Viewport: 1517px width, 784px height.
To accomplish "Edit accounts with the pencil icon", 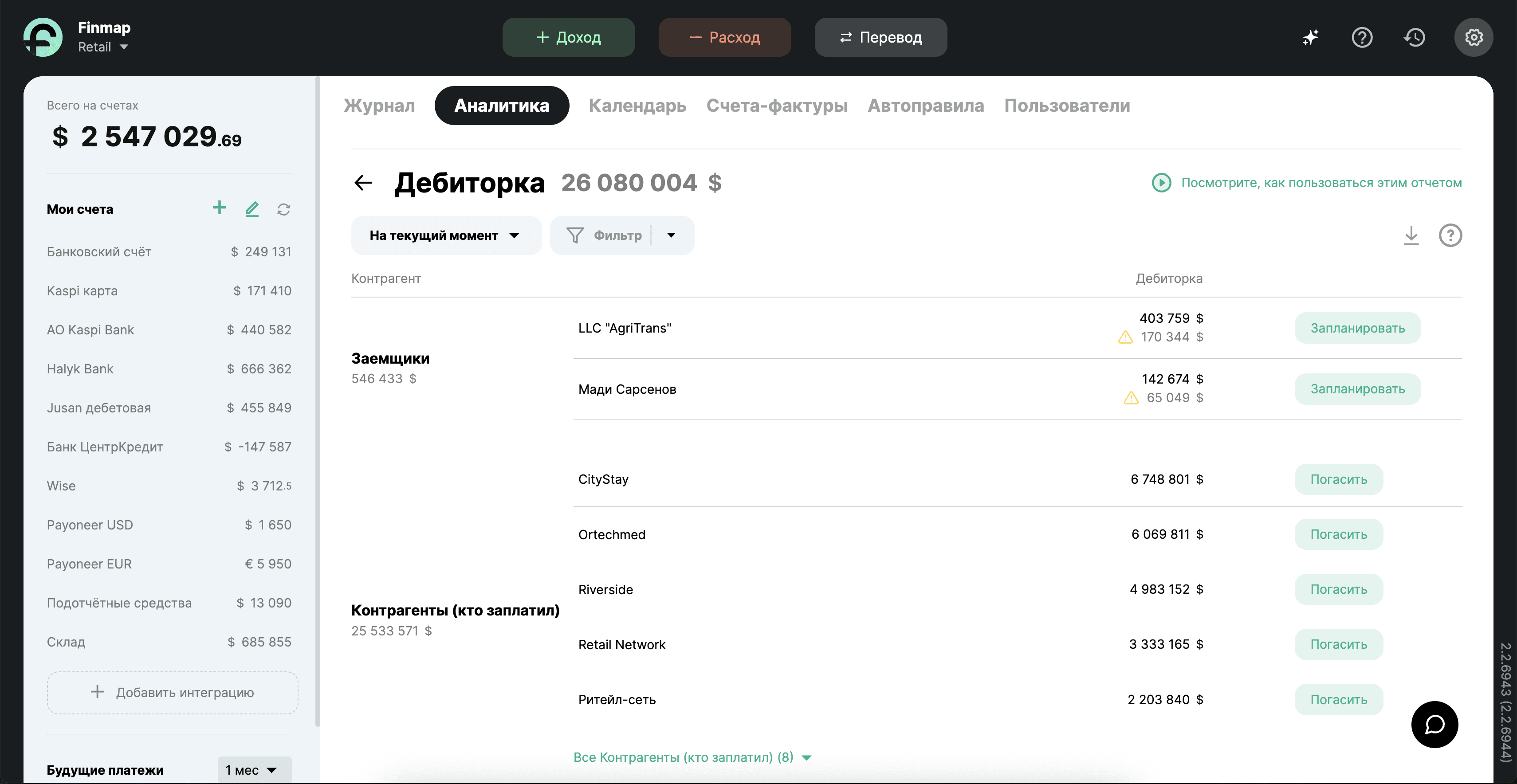I will [x=252, y=209].
